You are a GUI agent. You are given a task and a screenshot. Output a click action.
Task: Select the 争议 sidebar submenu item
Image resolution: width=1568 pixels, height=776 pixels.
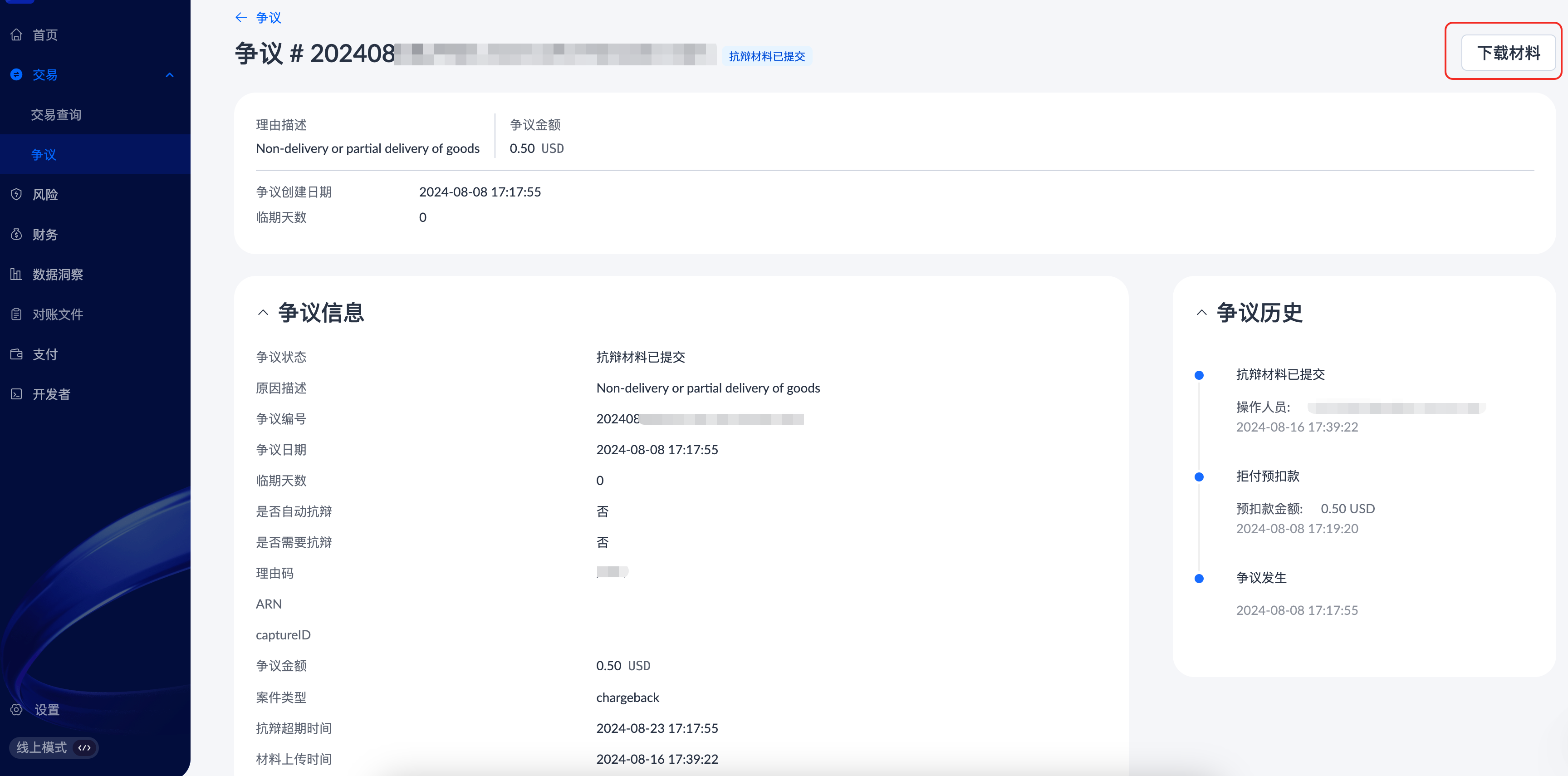point(44,155)
